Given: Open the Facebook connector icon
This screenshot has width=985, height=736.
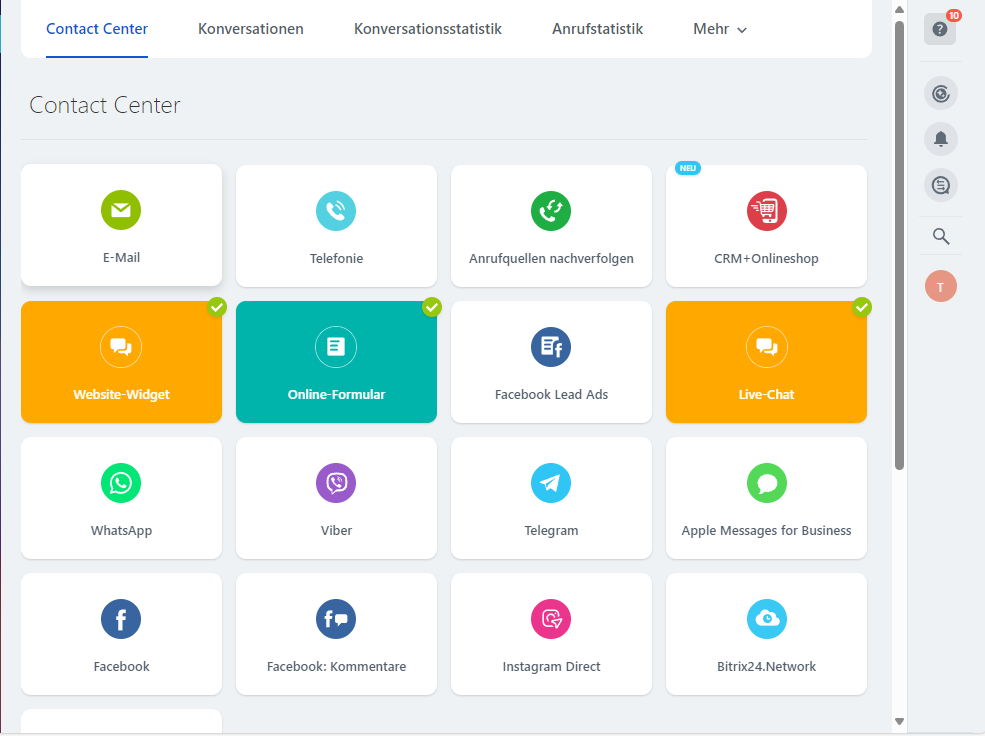Looking at the screenshot, I should 121,619.
